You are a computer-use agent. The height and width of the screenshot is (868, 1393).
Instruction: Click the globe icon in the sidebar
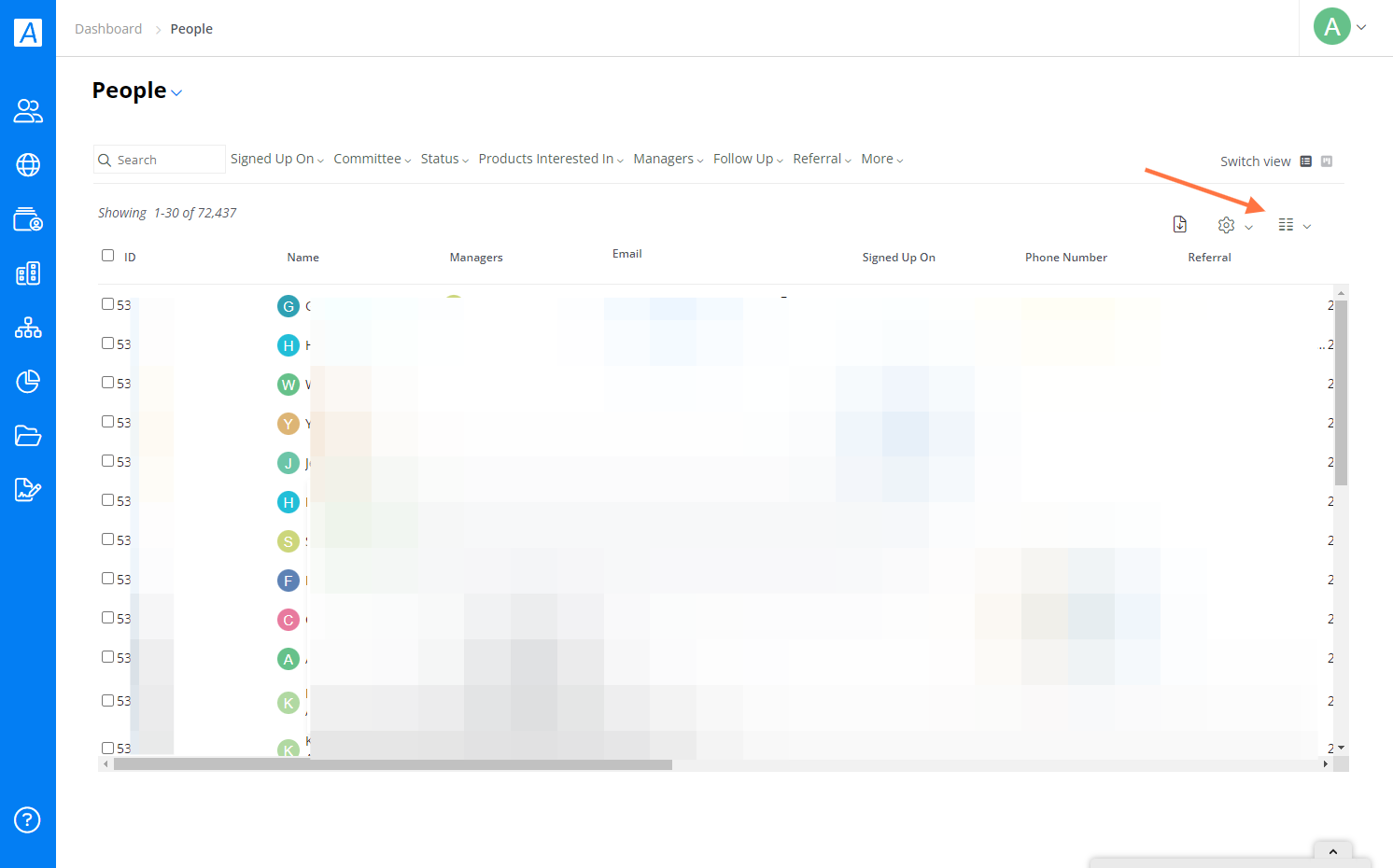(28, 165)
